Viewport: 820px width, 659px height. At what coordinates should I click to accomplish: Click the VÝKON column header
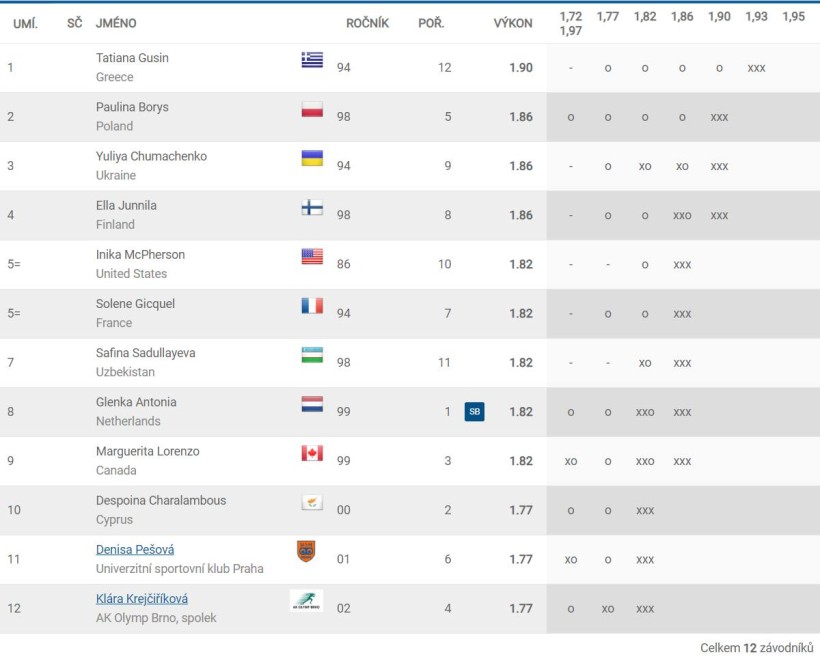(513, 23)
